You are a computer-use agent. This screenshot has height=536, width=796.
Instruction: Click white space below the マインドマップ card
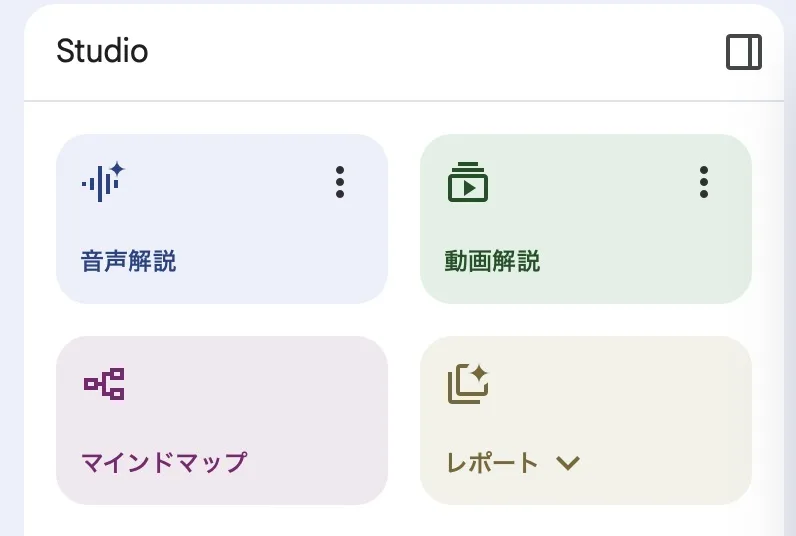tap(222, 522)
